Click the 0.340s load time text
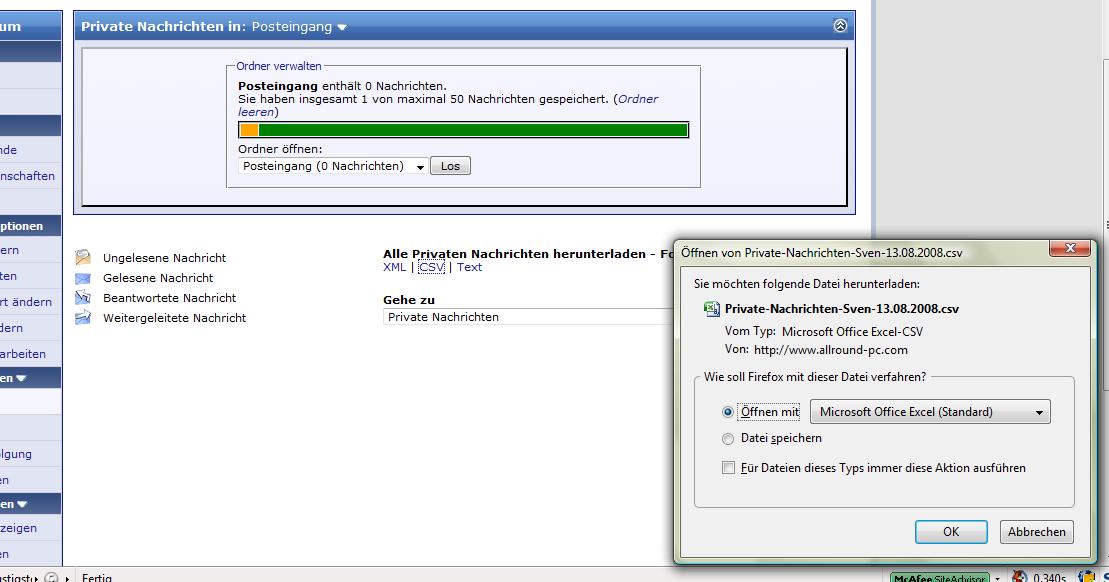Screen dimensions: 1109x582 click(1050, 578)
